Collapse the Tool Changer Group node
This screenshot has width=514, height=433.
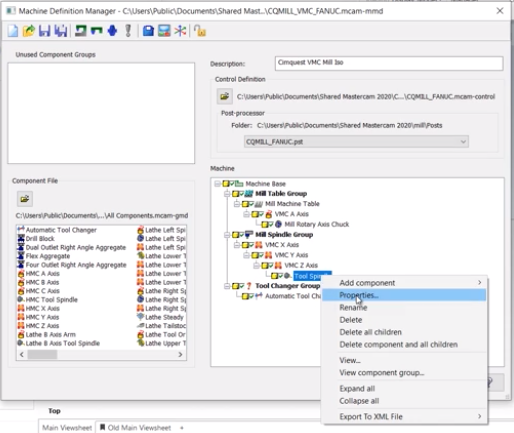227,286
